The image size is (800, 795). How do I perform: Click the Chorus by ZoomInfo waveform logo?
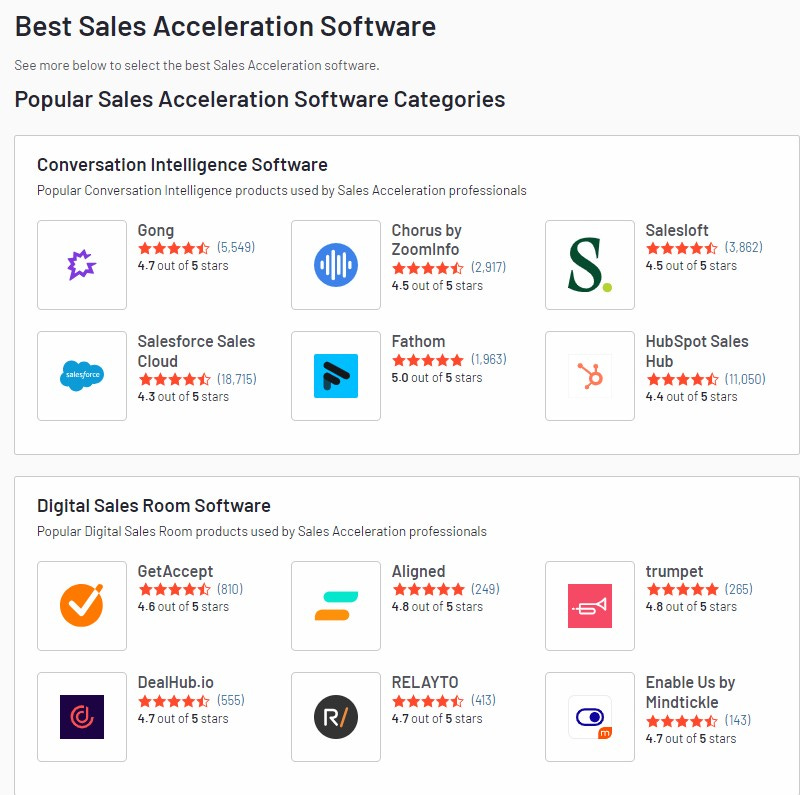pyautogui.click(x=336, y=265)
